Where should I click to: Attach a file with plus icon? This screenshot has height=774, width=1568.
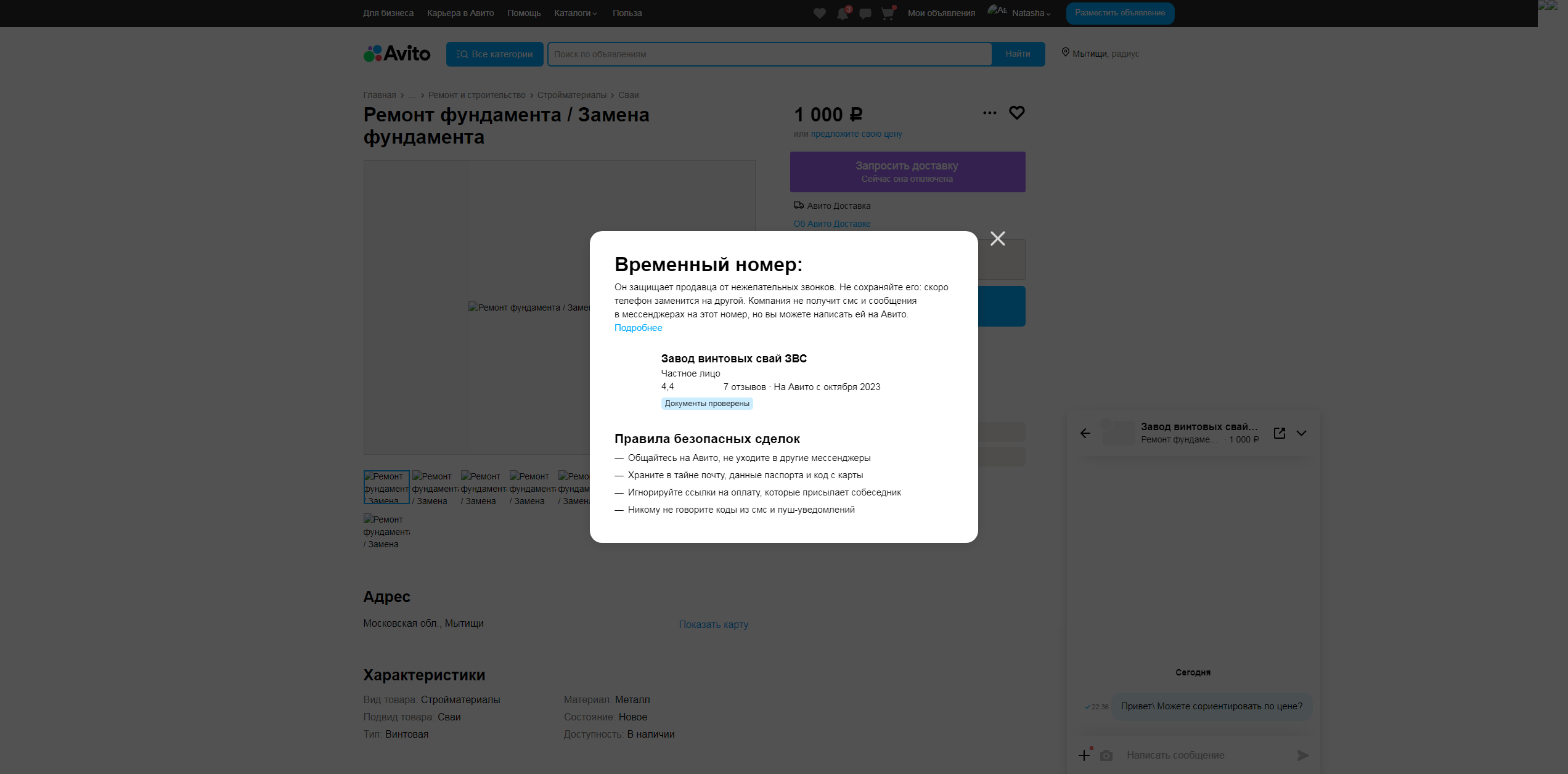pos(1084,755)
